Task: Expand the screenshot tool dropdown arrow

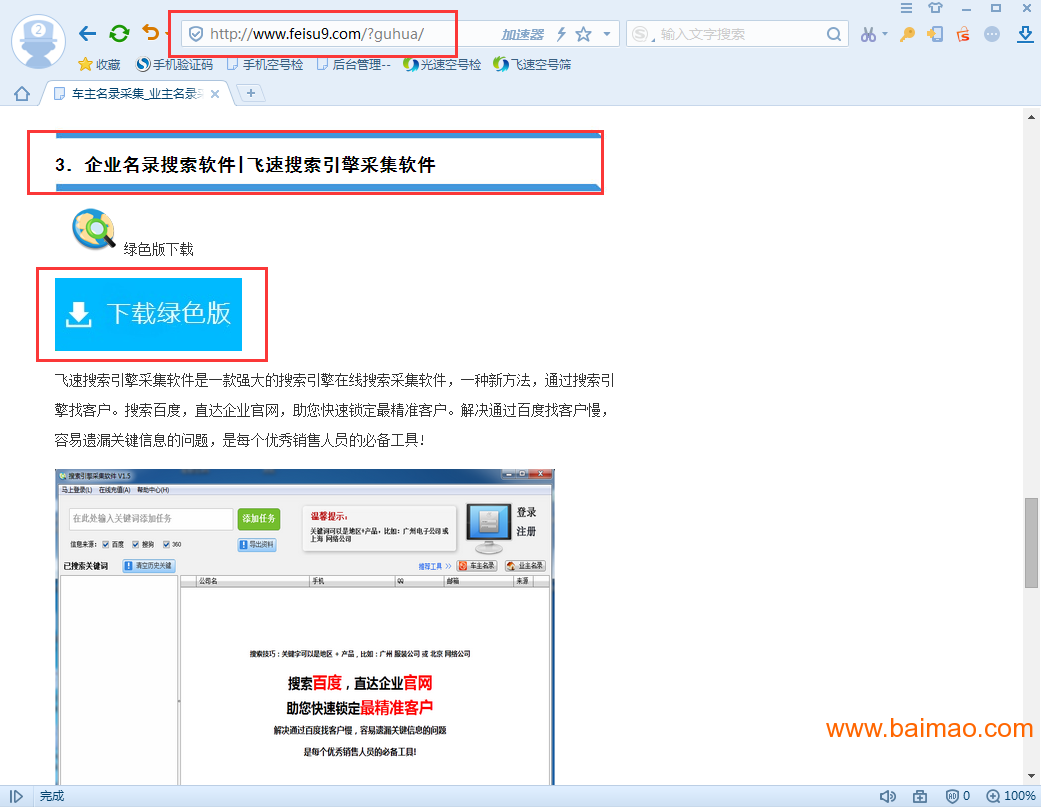Action: [885, 35]
